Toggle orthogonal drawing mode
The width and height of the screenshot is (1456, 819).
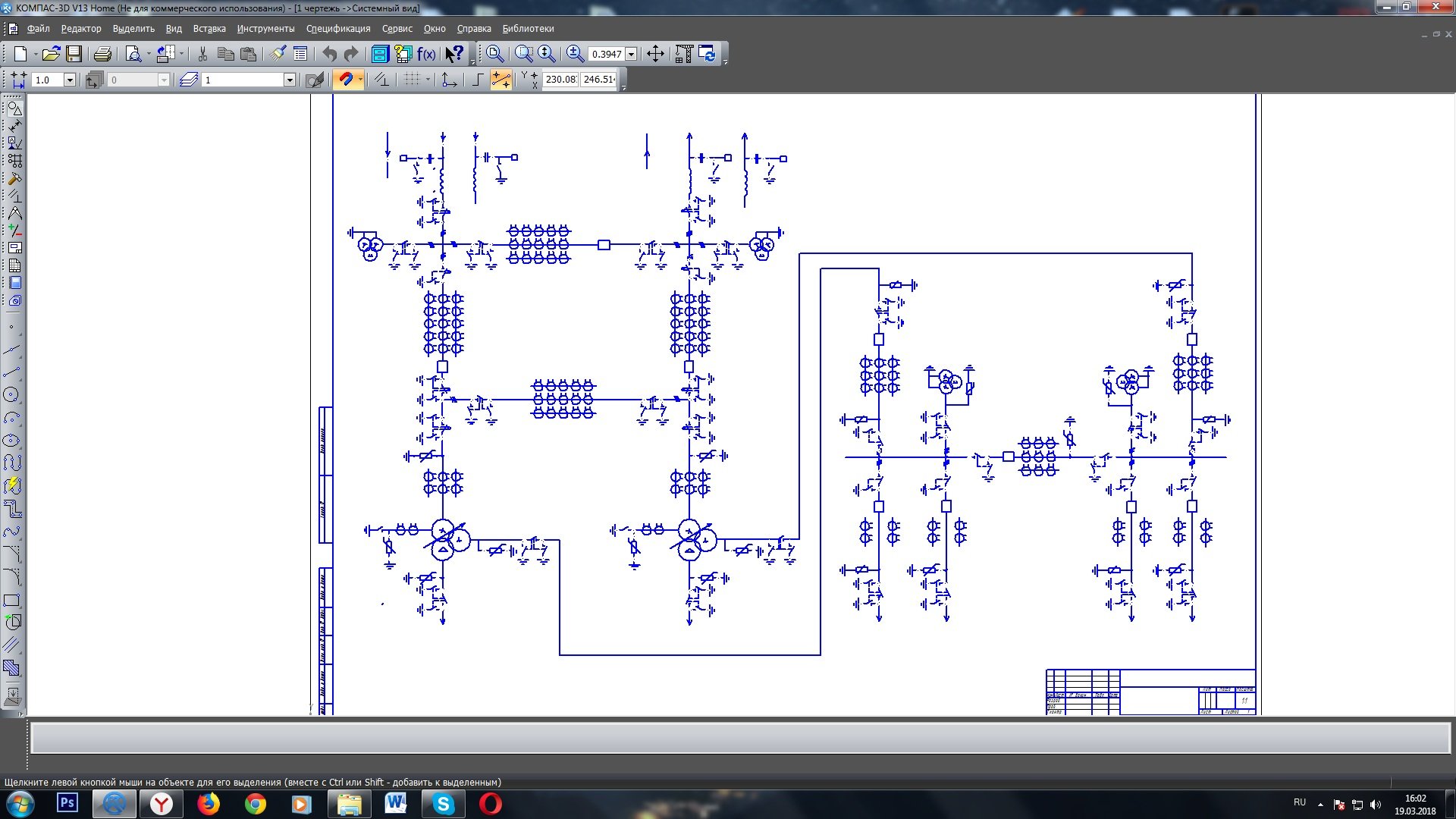[478, 80]
